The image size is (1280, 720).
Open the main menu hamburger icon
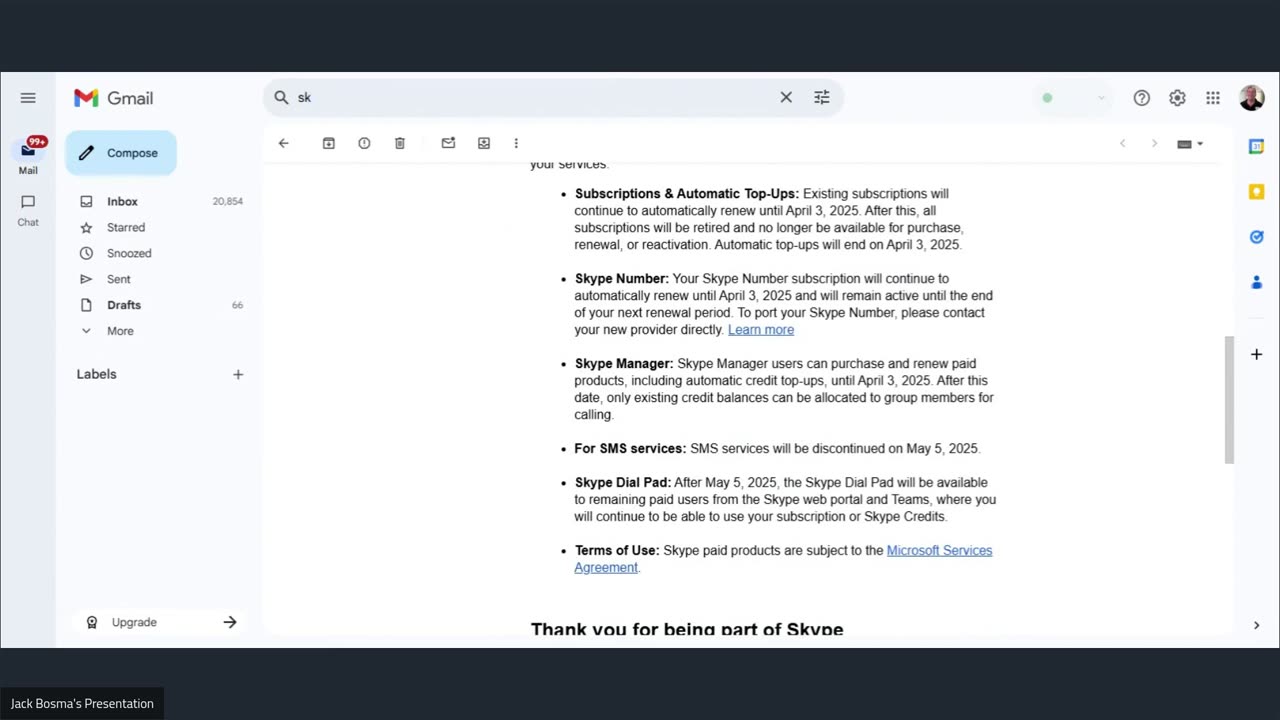28,98
